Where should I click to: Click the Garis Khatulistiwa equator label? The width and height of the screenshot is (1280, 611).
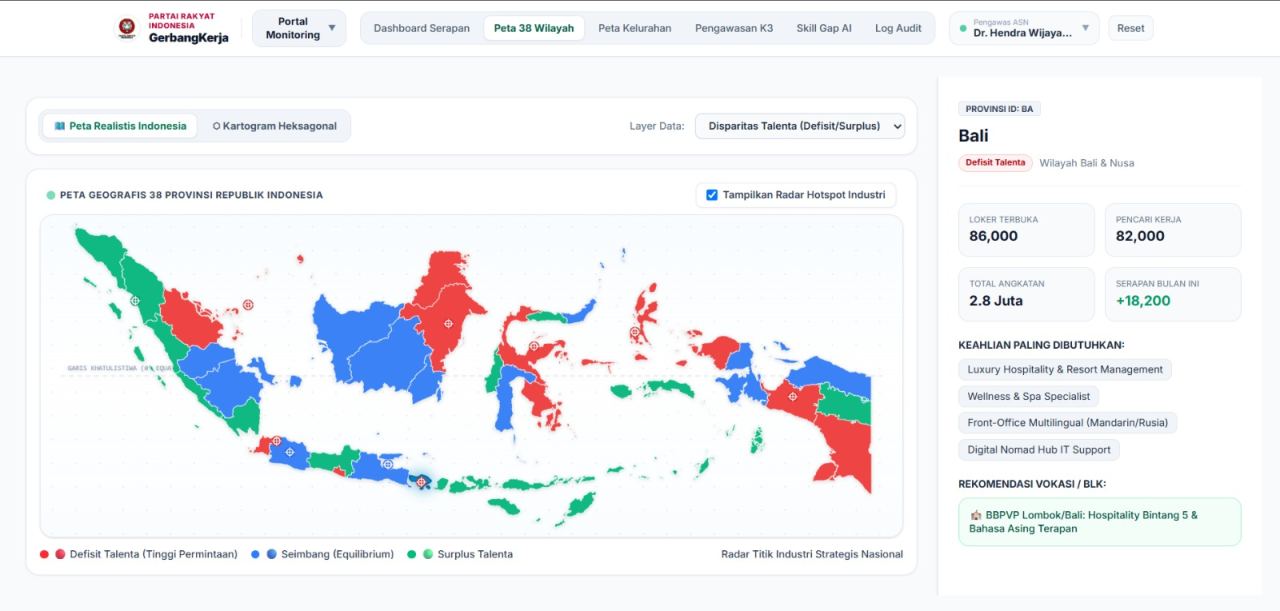coord(121,368)
